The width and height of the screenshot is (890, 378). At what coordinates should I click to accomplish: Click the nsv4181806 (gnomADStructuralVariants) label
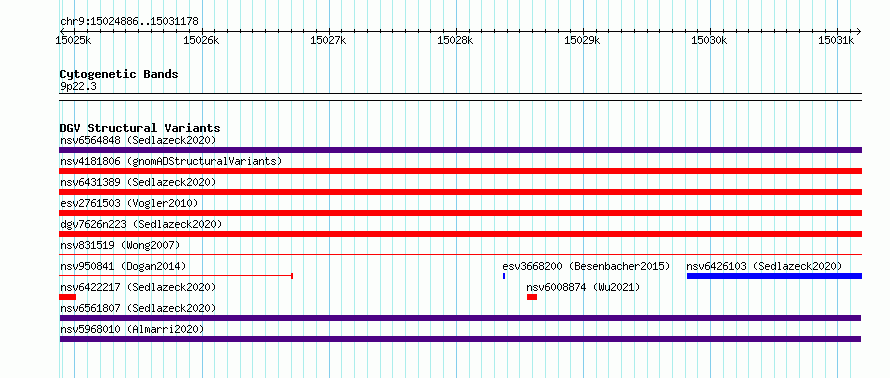[171, 161]
